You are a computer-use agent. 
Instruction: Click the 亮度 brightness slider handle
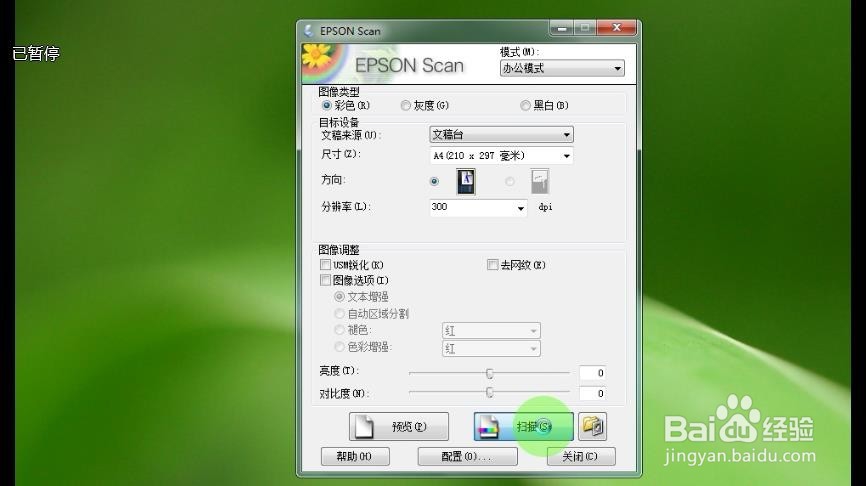click(489, 373)
